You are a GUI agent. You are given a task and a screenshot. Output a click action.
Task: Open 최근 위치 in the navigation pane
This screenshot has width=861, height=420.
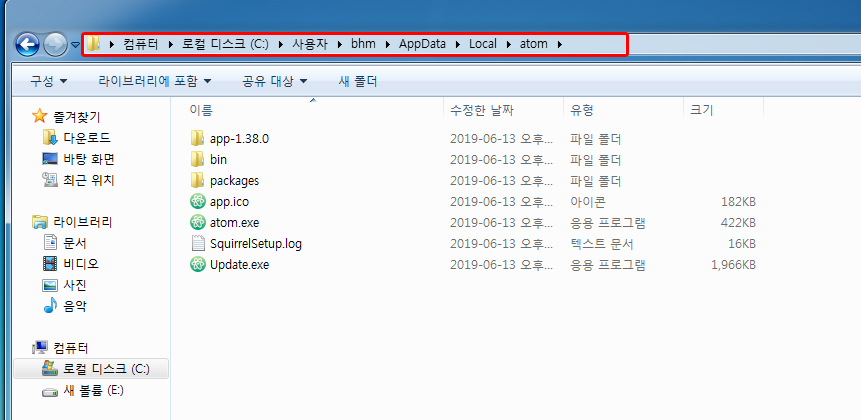[88, 180]
